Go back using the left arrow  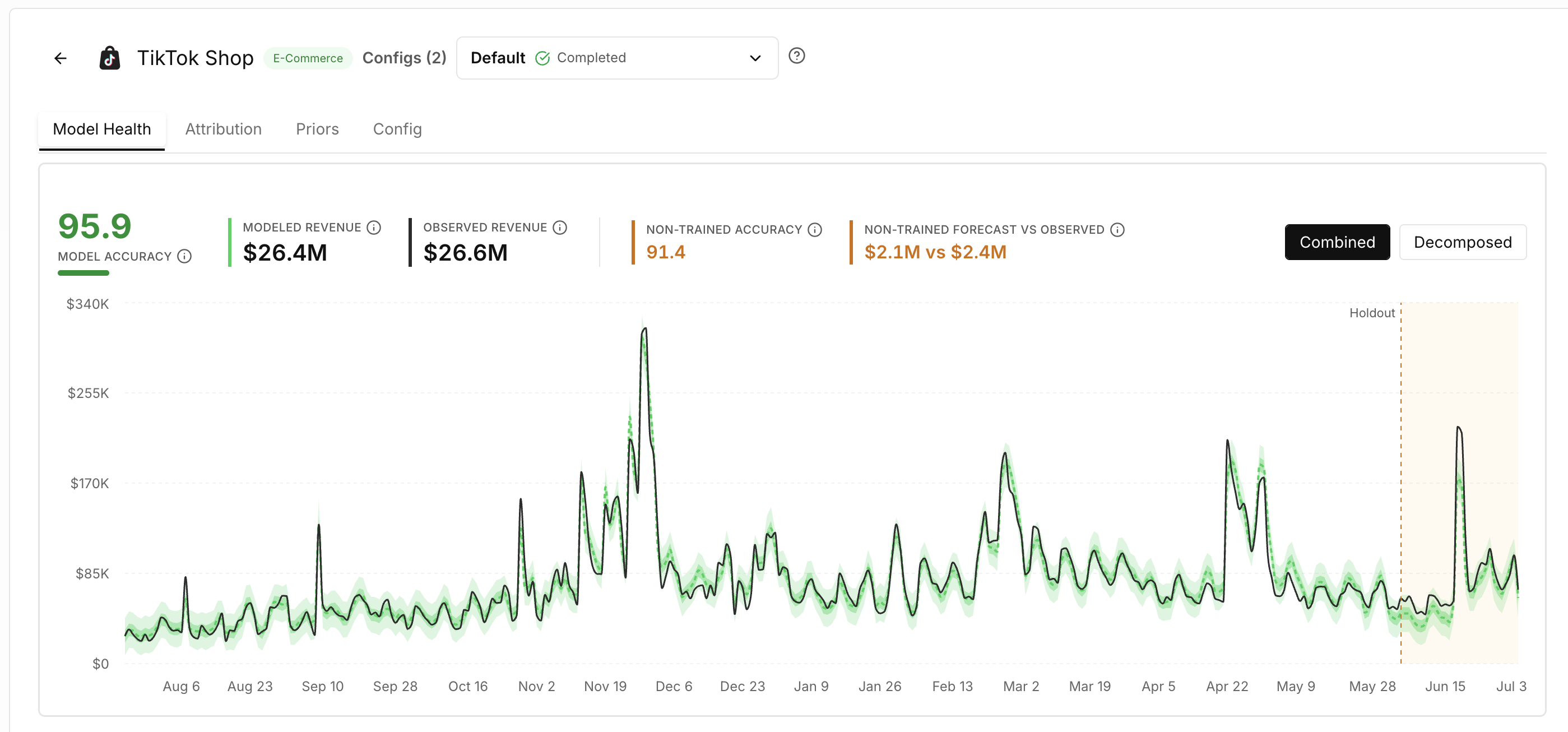pos(61,58)
